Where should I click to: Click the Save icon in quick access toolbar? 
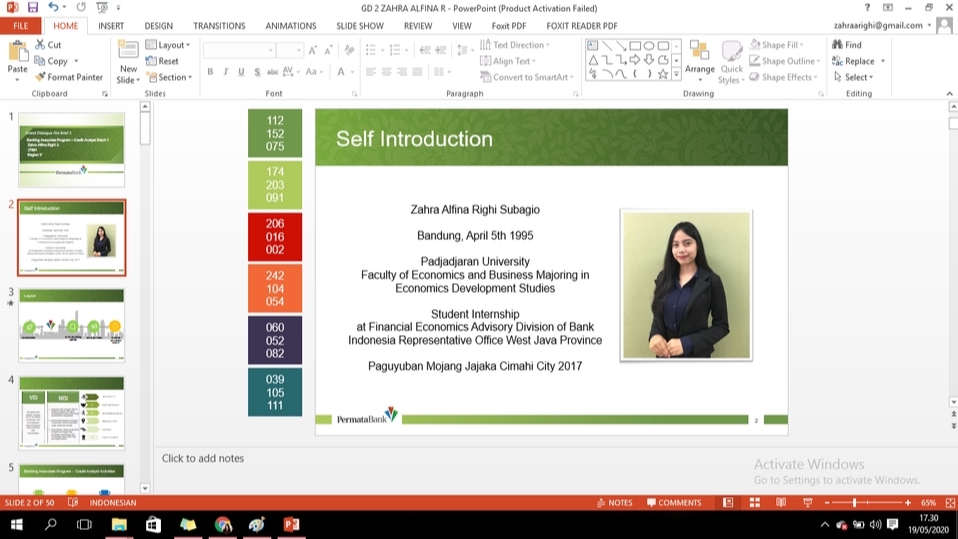click(32, 8)
